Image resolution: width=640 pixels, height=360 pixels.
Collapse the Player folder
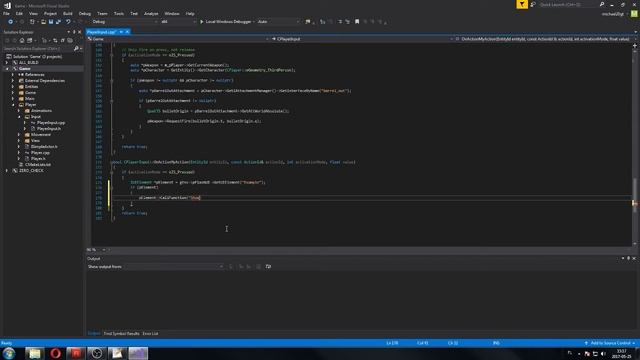(x=13, y=104)
